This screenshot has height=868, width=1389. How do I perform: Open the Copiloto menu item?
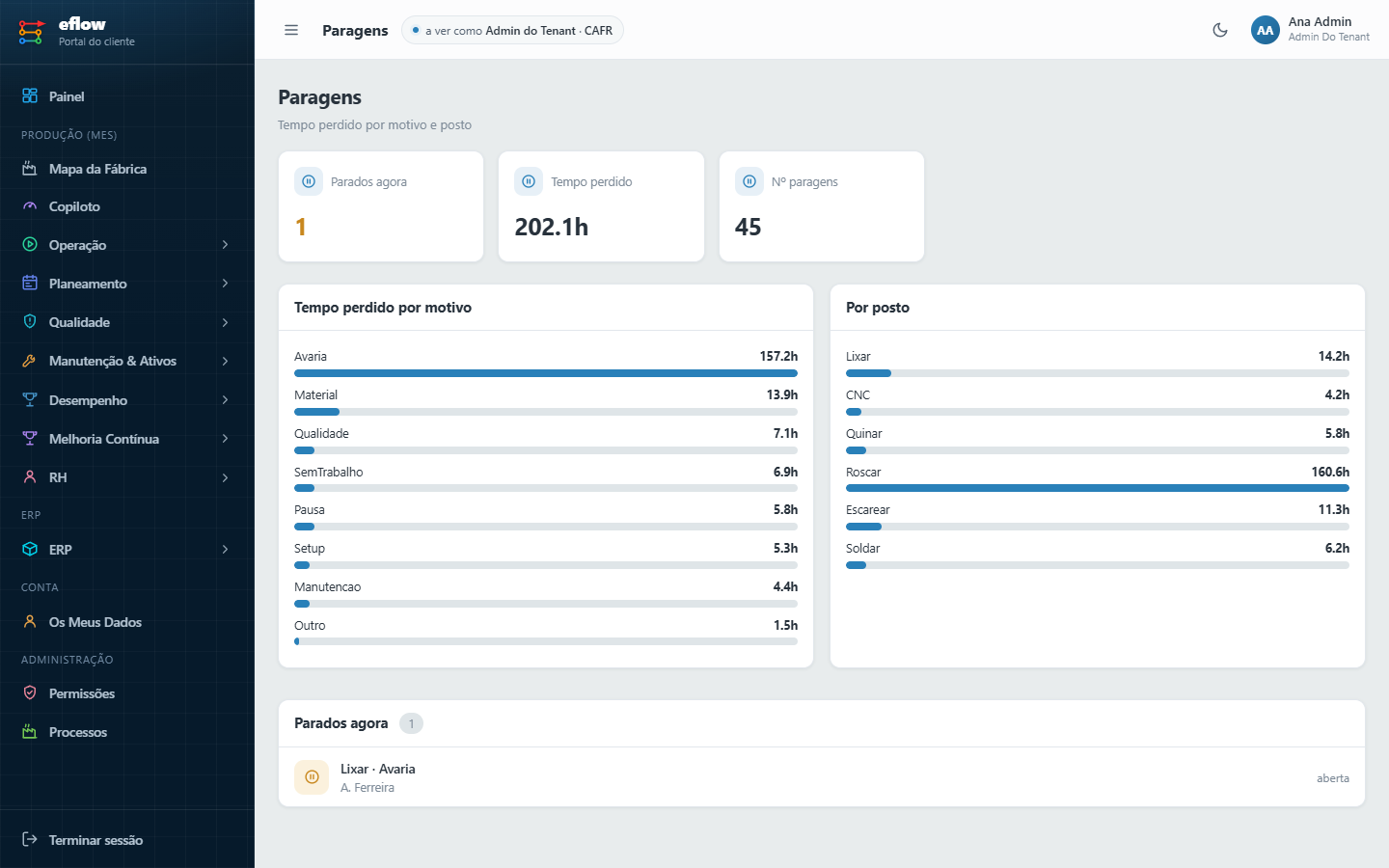(x=127, y=206)
